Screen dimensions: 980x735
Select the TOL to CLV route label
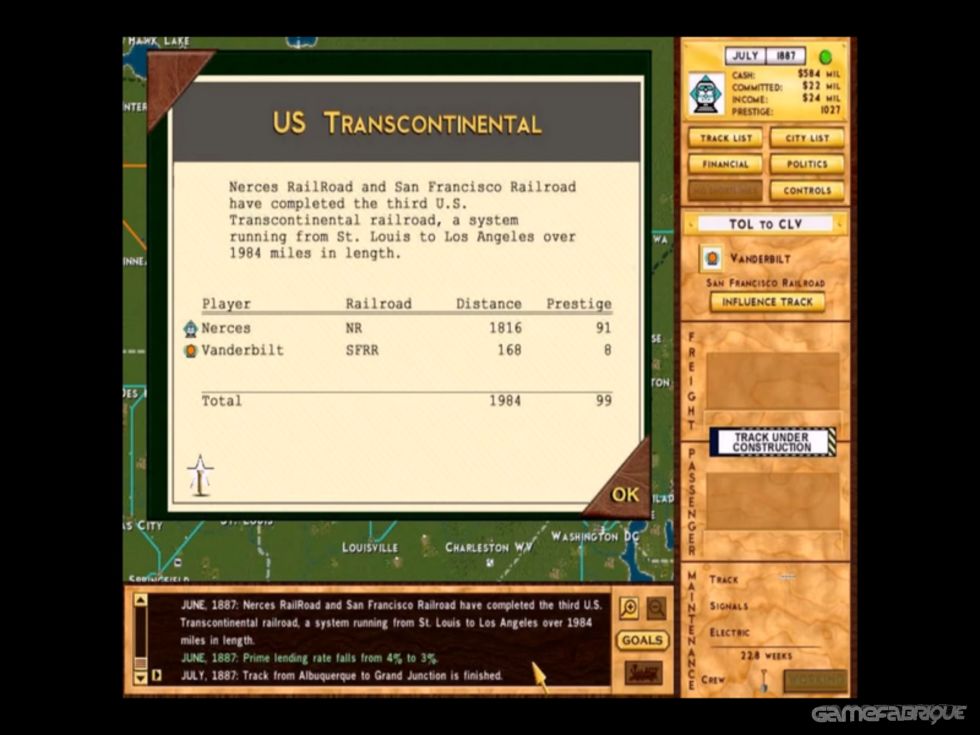[x=765, y=224]
